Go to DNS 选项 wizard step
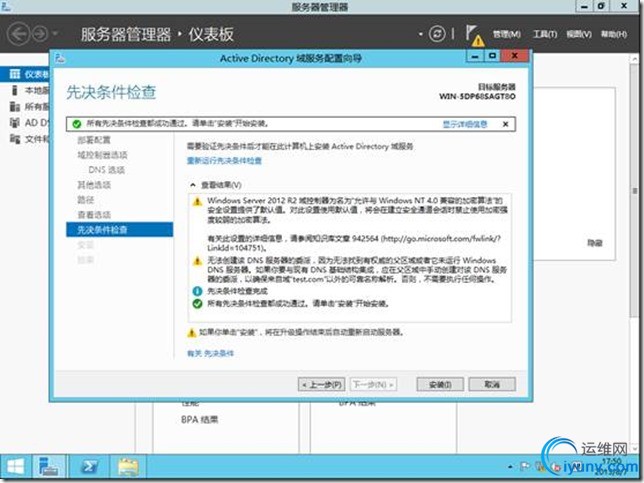The width and height of the screenshot is (644, 483). click(x=106, y=170)
